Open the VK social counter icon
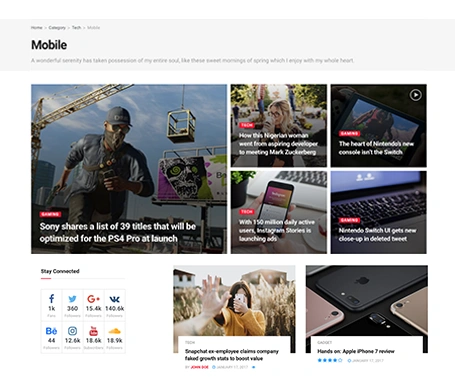The image size is (455, 385). (114, 299)
